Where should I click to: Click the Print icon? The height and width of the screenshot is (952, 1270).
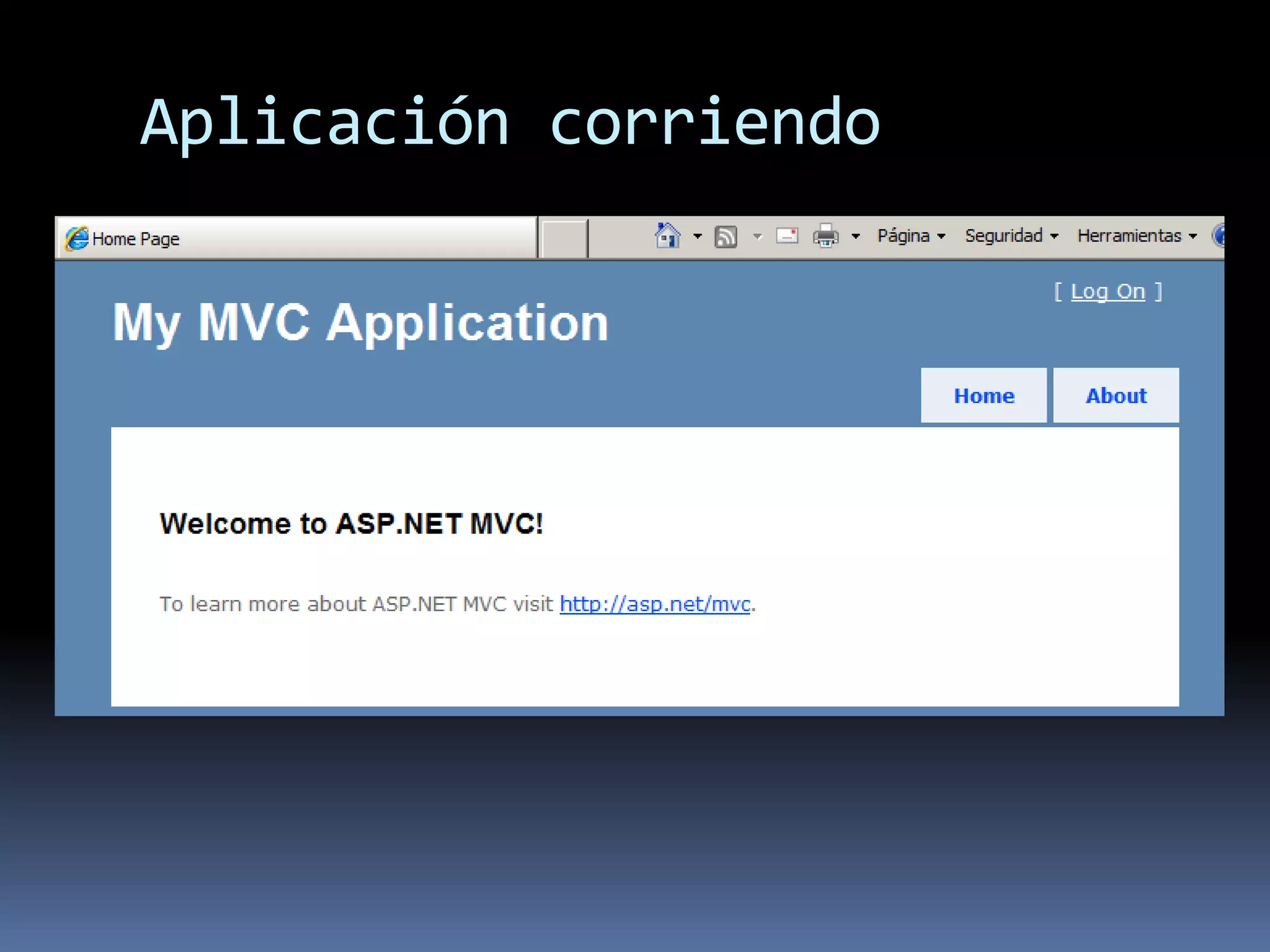[x=825, y=236]
